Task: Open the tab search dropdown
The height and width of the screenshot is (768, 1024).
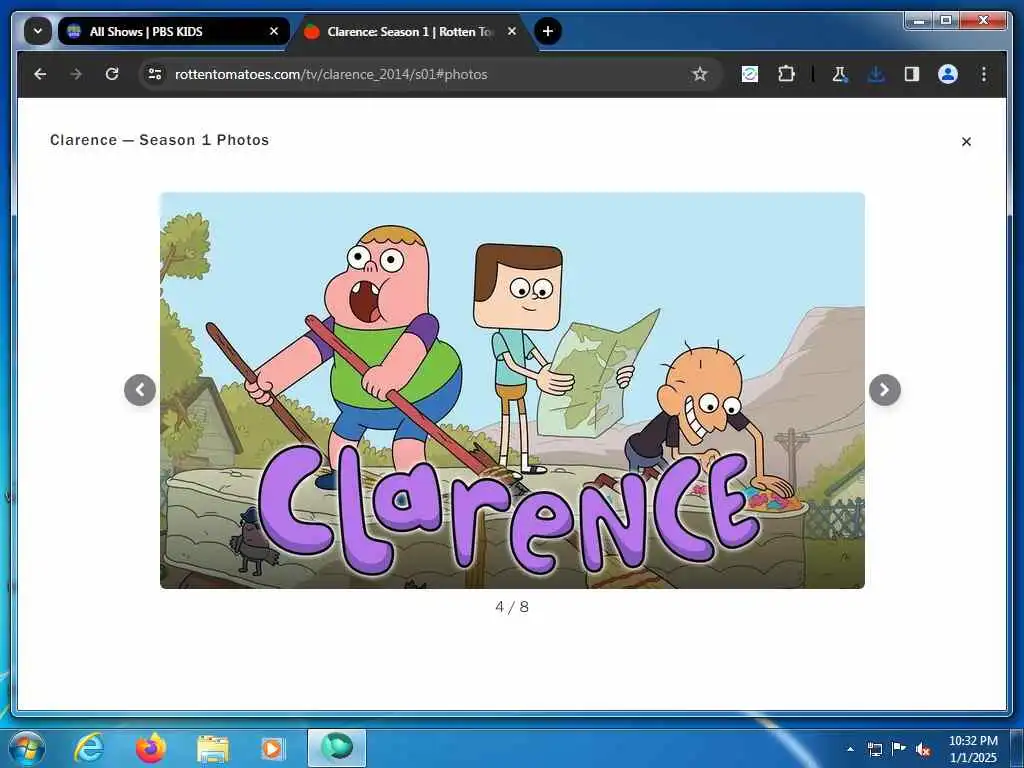Action: coord(38,31)
